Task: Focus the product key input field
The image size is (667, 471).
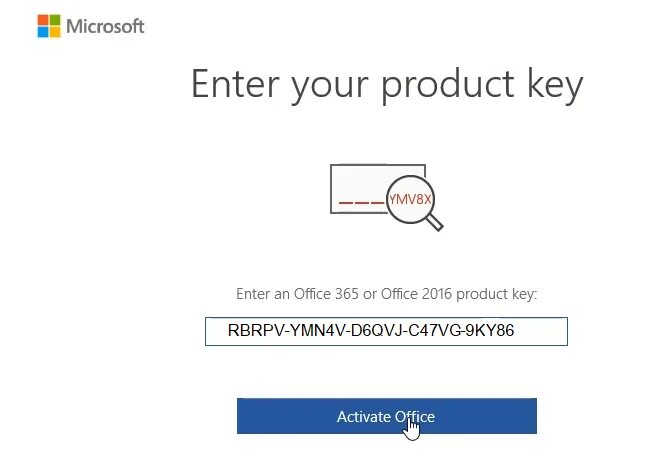Action: (386, 331)
